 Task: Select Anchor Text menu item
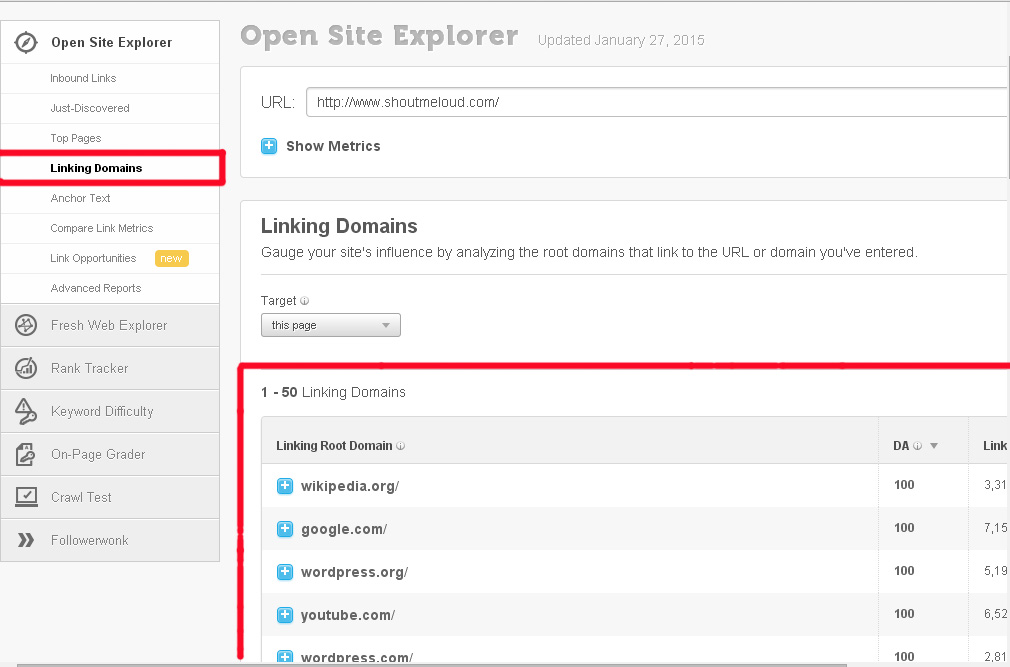coord(80,198)
